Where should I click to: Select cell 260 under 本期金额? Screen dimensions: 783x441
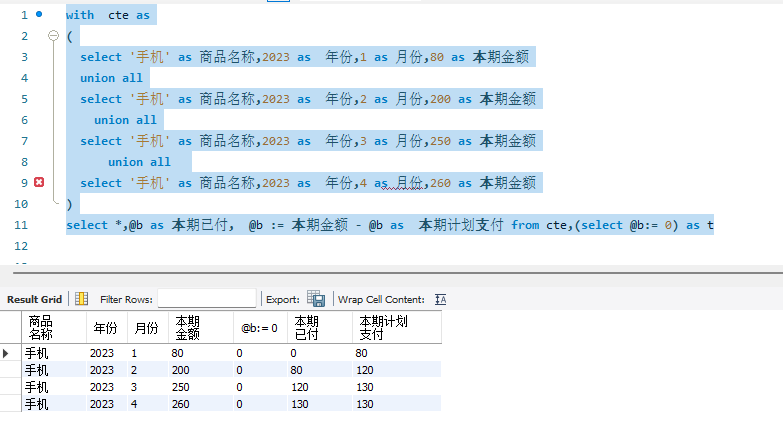coord(201,404)
